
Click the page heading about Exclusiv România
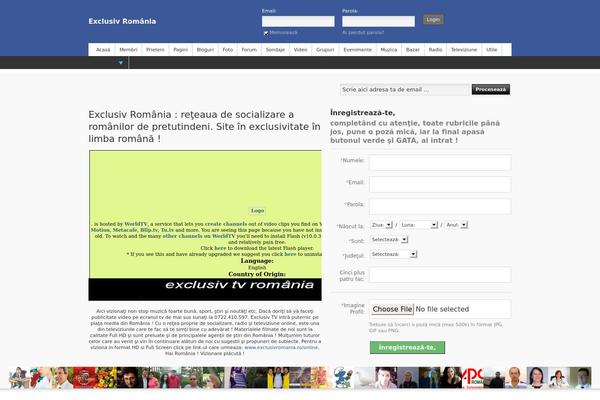[x=204, y=126]
